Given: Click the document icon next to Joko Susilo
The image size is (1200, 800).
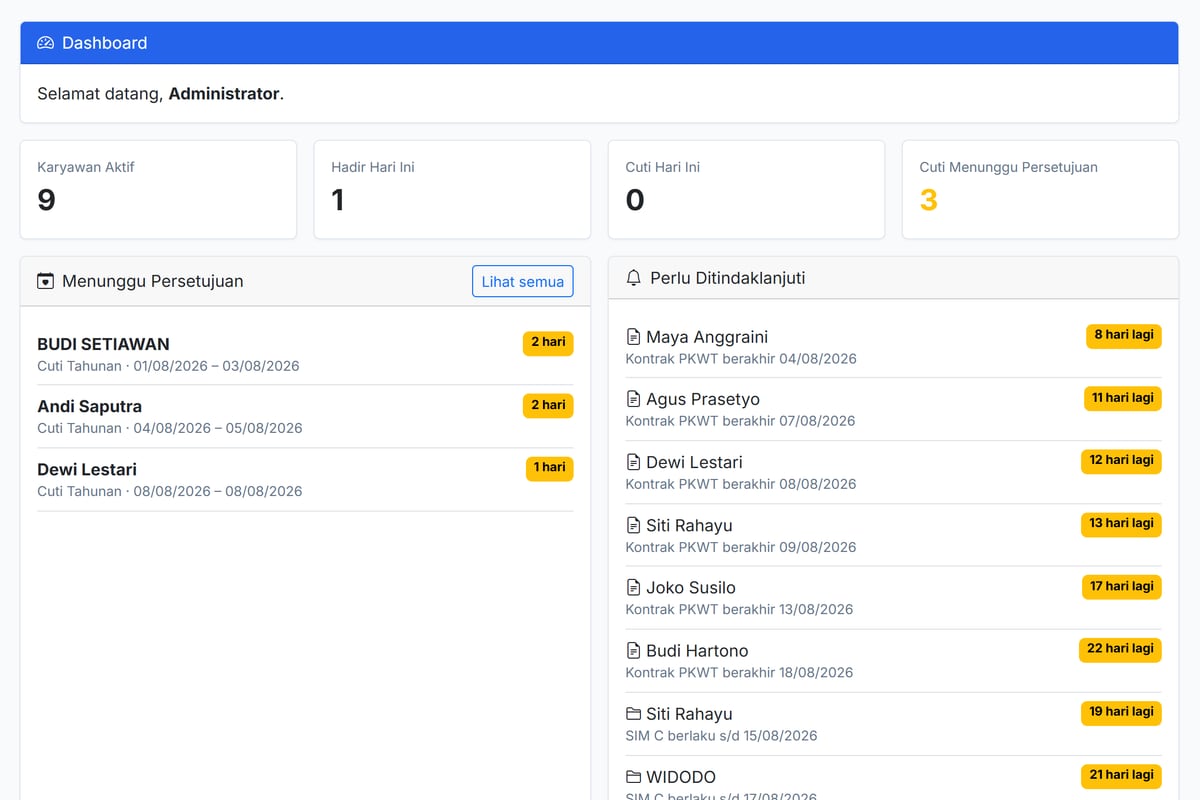Looking at the screenshot, I should click(633, 588).
